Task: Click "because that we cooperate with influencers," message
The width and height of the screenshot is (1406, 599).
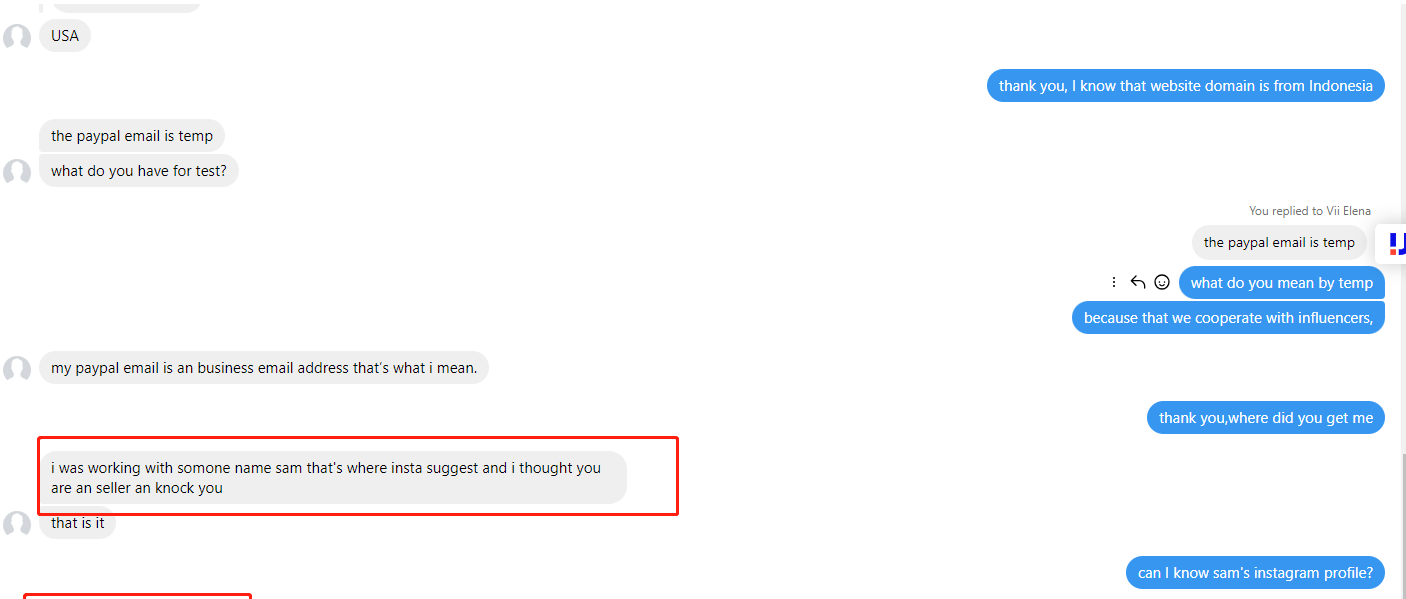Action: tap(1228, 318)
